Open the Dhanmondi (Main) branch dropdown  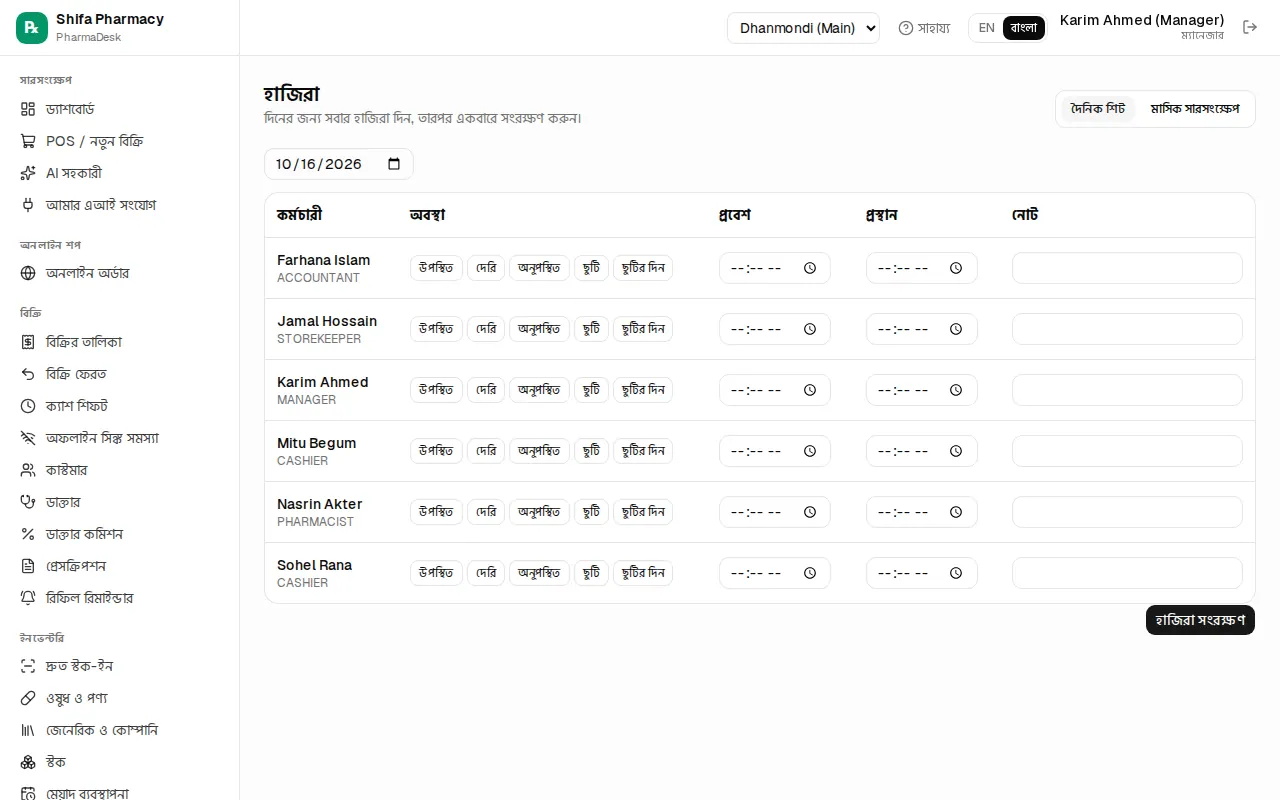click(803, 28)
